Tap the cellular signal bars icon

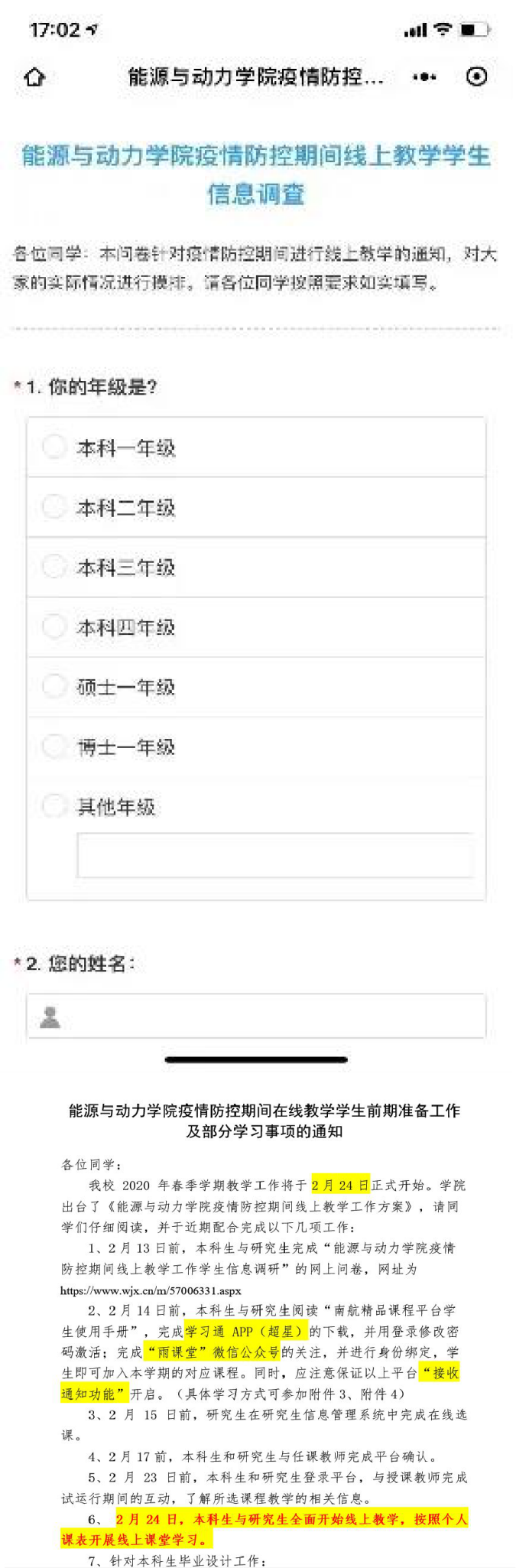[415, 31]
